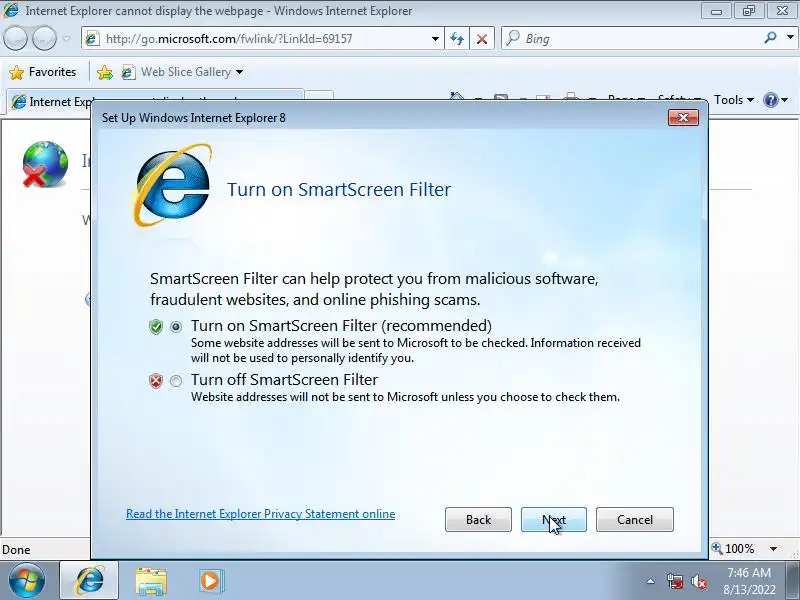Viewport: 800px width, 600px height.
Task: Show hidden system tray icons arrow
Action: 651,581
